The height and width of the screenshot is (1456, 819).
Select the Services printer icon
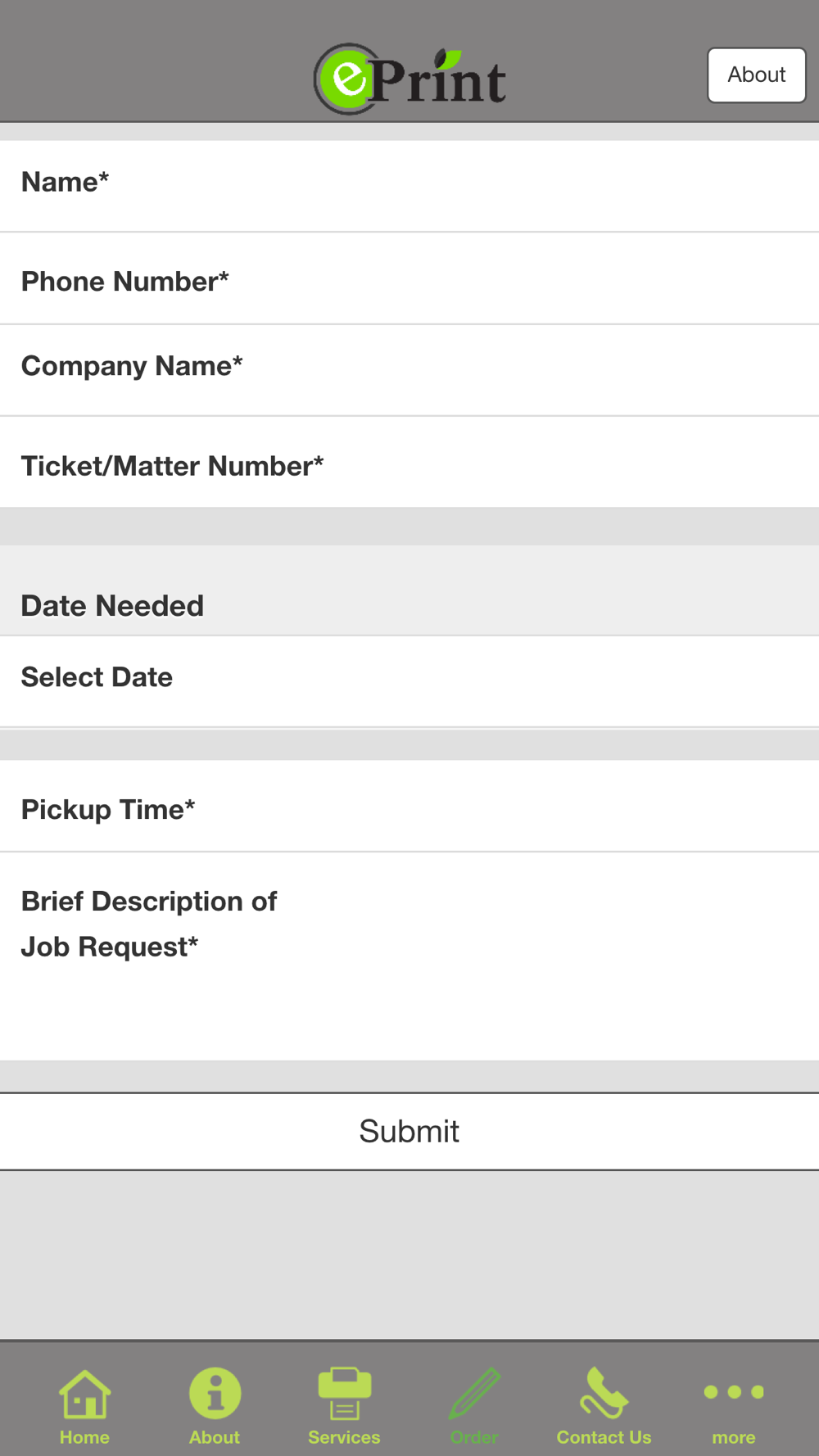pyautogui.click(x=344, y=1393)
